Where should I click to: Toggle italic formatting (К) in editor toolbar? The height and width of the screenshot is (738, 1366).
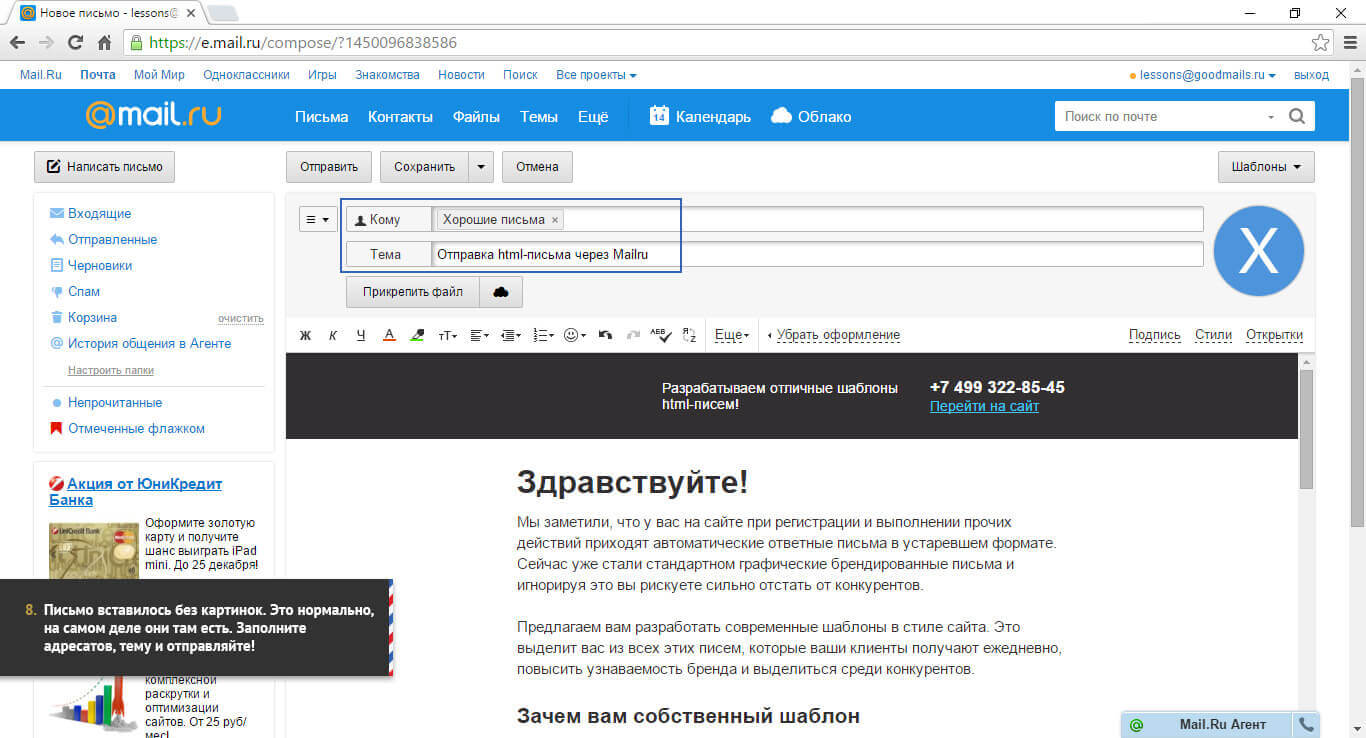[333, 336]
